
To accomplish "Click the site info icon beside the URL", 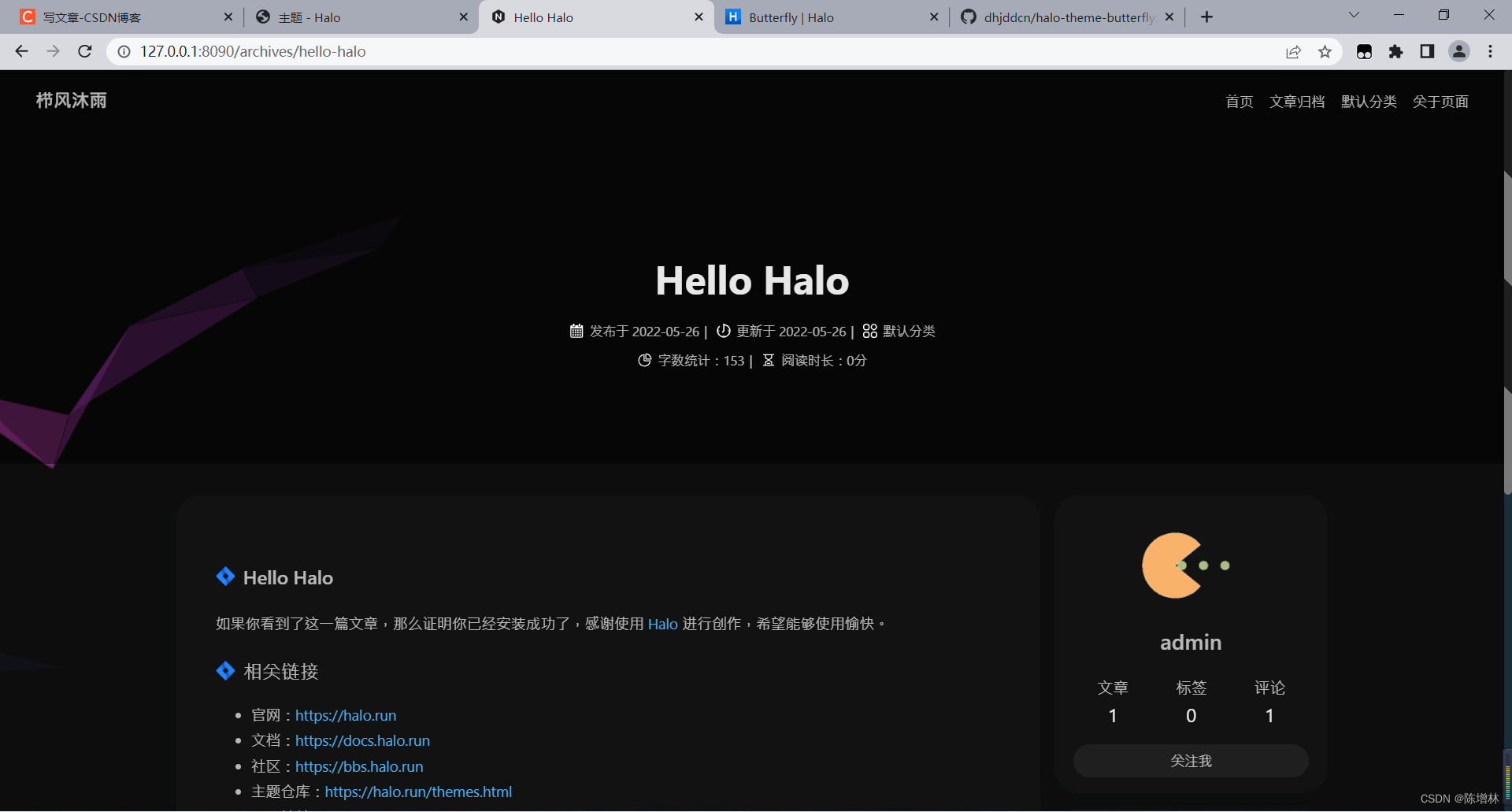I will [x=124, y=51].
